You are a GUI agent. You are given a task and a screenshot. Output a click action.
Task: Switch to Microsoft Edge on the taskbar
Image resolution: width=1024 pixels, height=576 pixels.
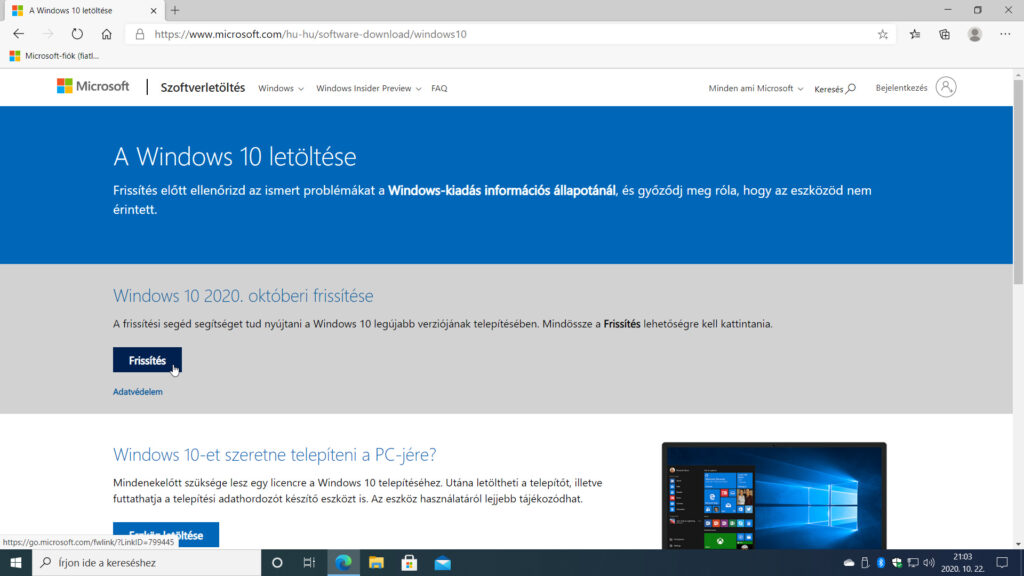pyautogui.click(x=343, y=562)
